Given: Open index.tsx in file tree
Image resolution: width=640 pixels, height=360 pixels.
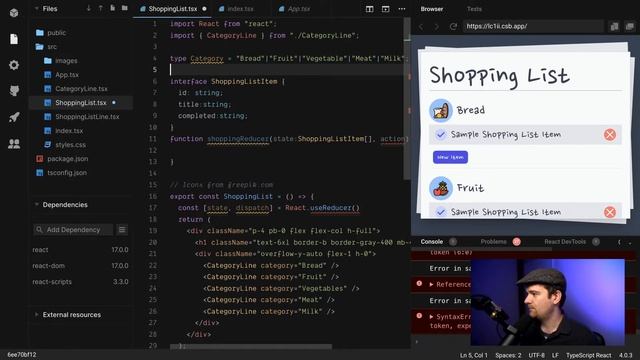Looking at the screenshot, I should click(x=69, y=131).
